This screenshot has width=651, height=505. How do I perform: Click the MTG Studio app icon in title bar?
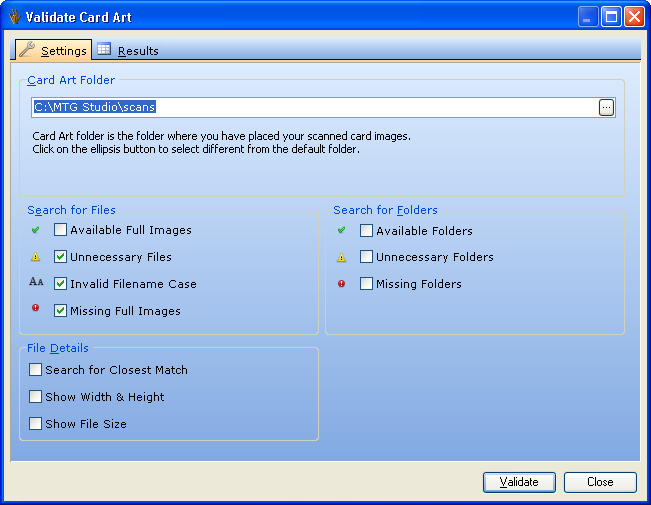point(15,17)
